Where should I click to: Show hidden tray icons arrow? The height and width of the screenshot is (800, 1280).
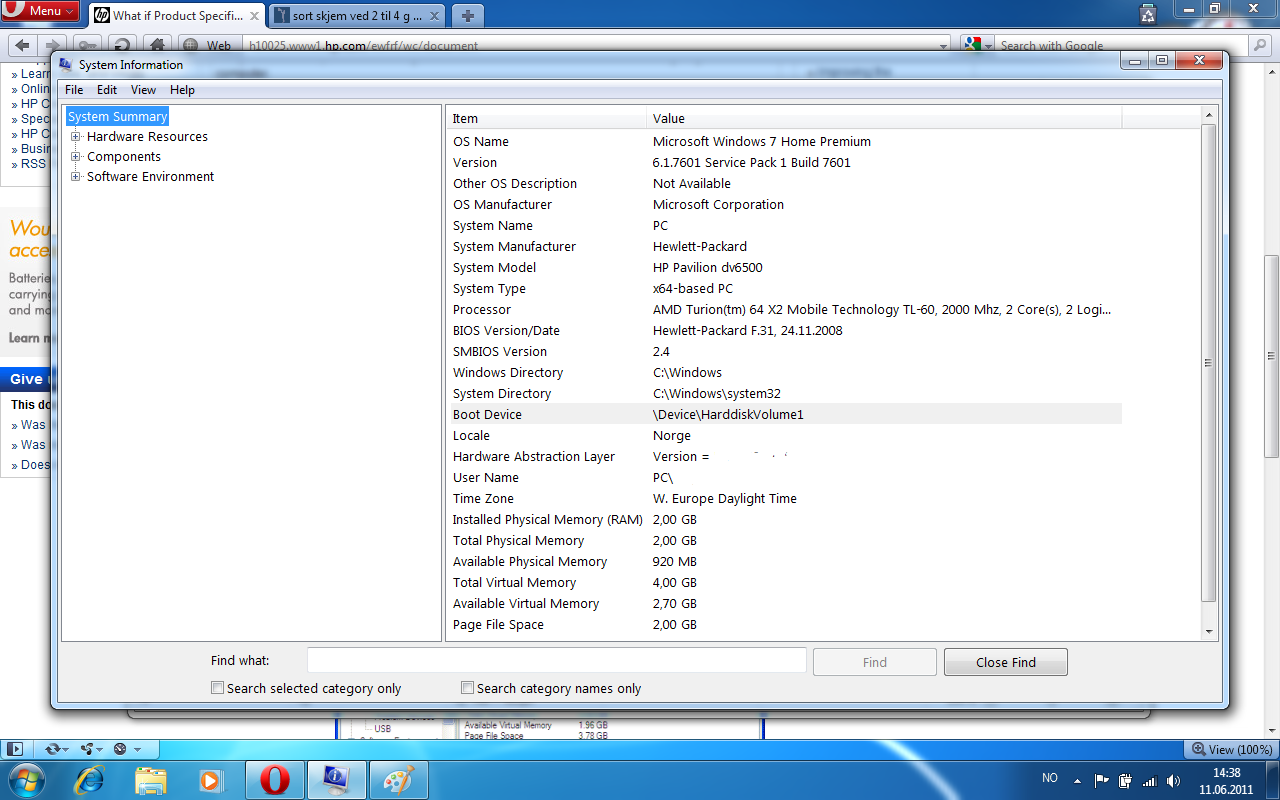pos(1077,781)
